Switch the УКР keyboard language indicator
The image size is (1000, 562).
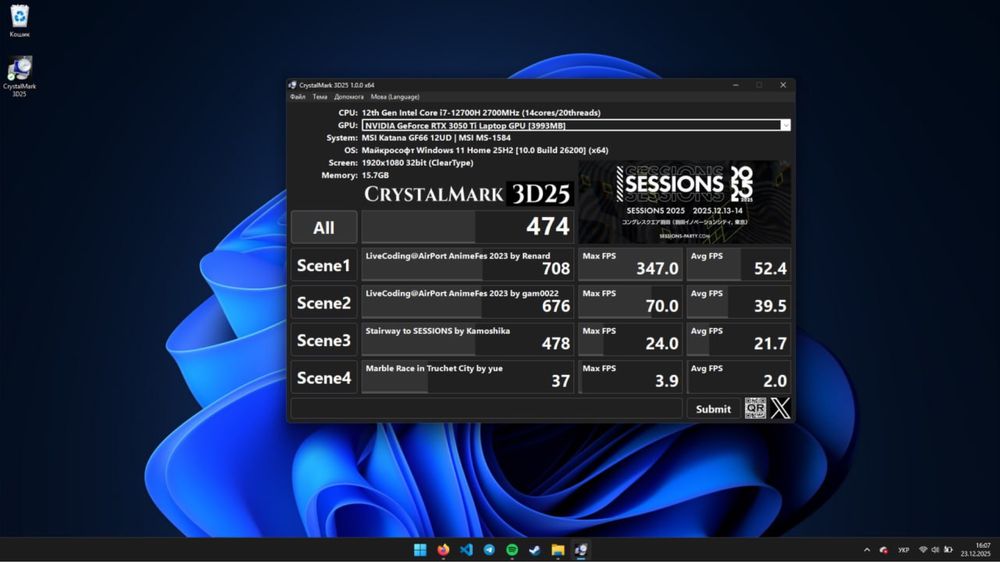point(903,550)
